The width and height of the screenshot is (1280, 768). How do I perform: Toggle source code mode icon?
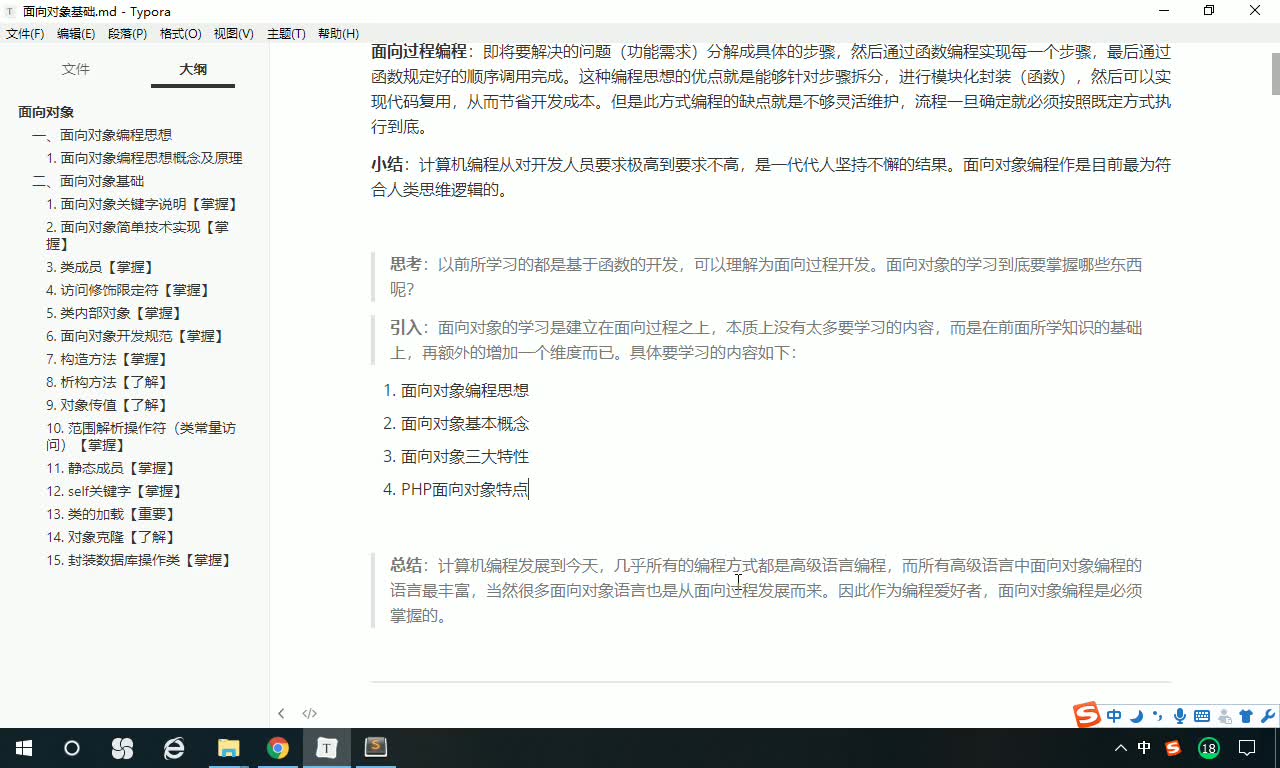pos(310,713)
